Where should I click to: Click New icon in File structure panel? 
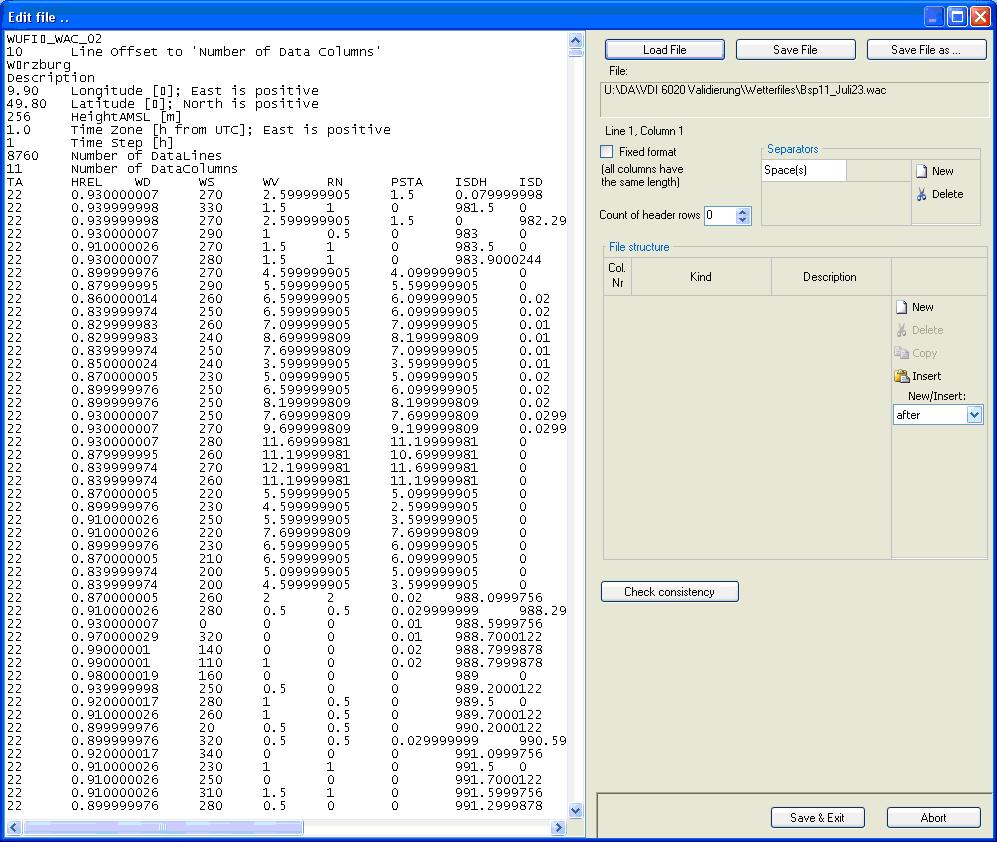click(901, 307)
